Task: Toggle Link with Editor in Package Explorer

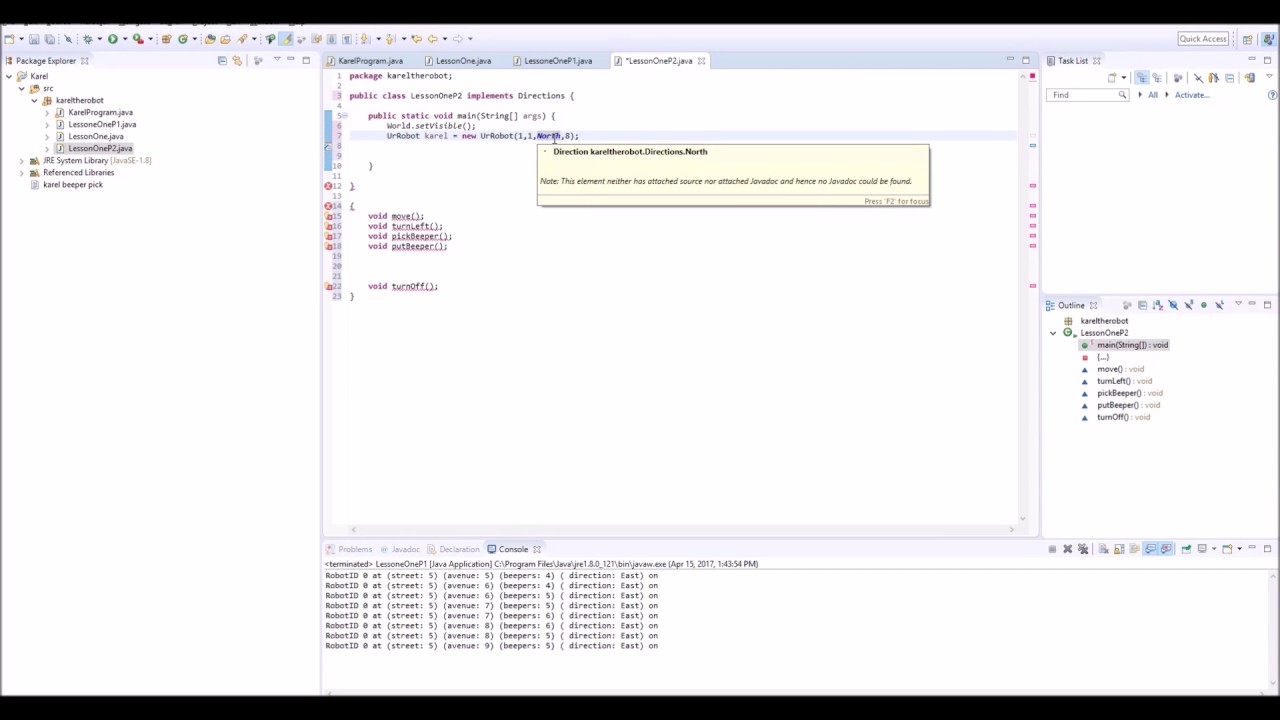Action: (237, 61)
